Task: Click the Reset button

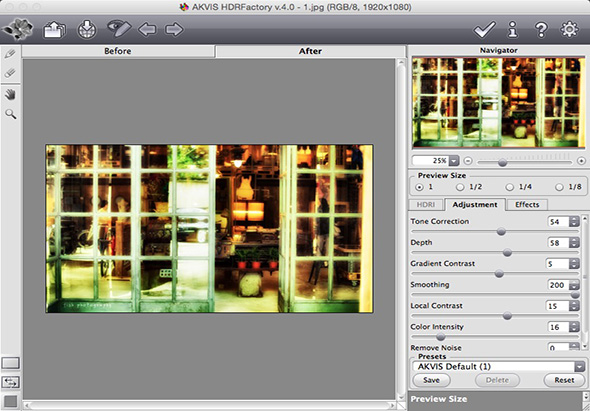Action: 564,380
